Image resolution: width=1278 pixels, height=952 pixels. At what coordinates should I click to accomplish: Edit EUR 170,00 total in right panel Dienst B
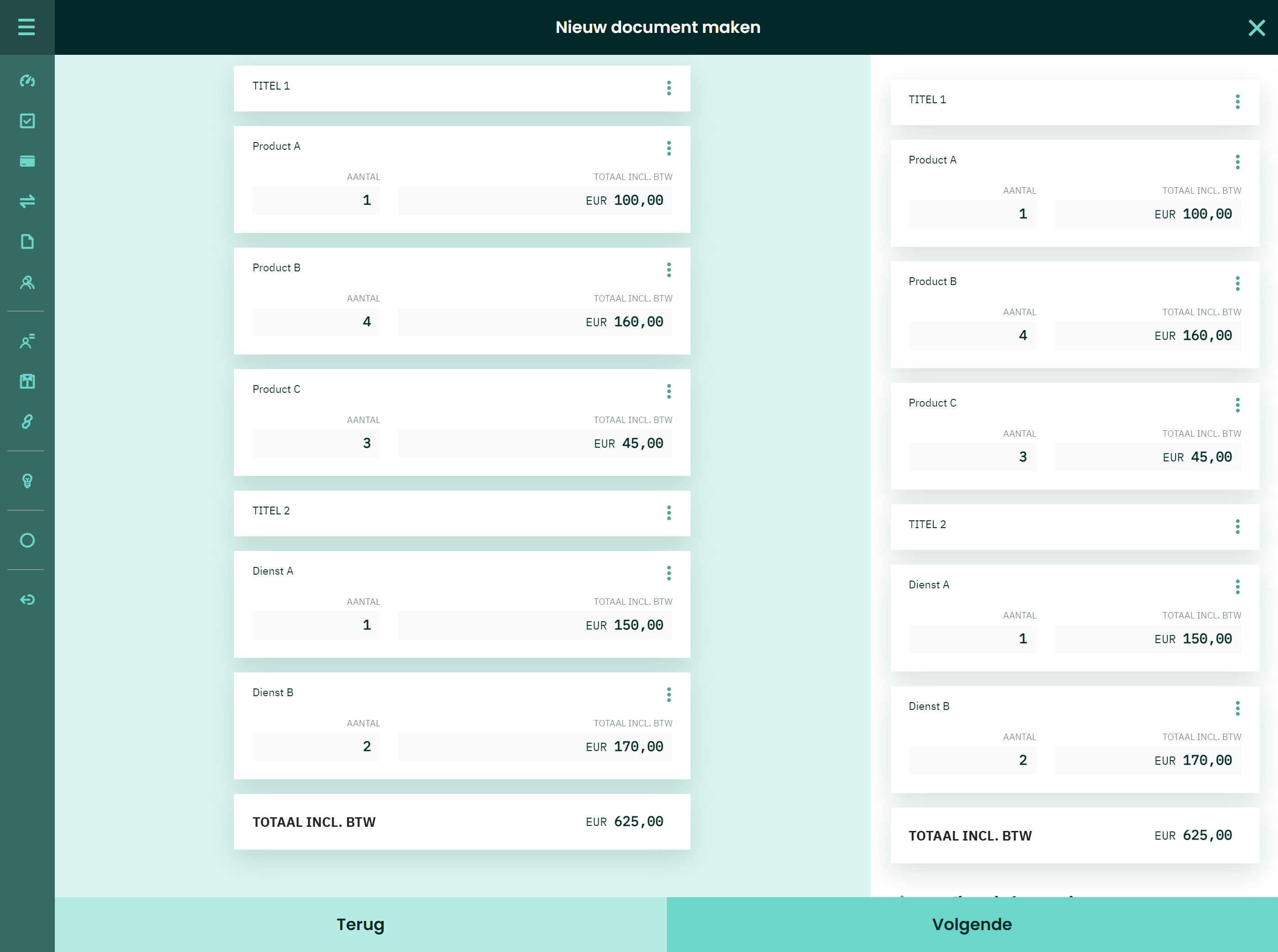coord(1148,761)
